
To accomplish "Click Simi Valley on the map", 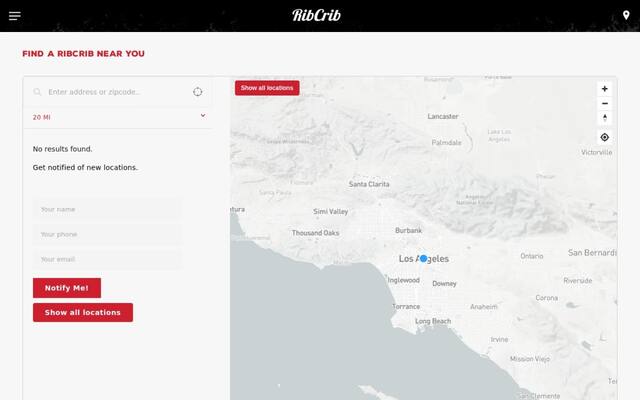I will (x=331, y=211).
